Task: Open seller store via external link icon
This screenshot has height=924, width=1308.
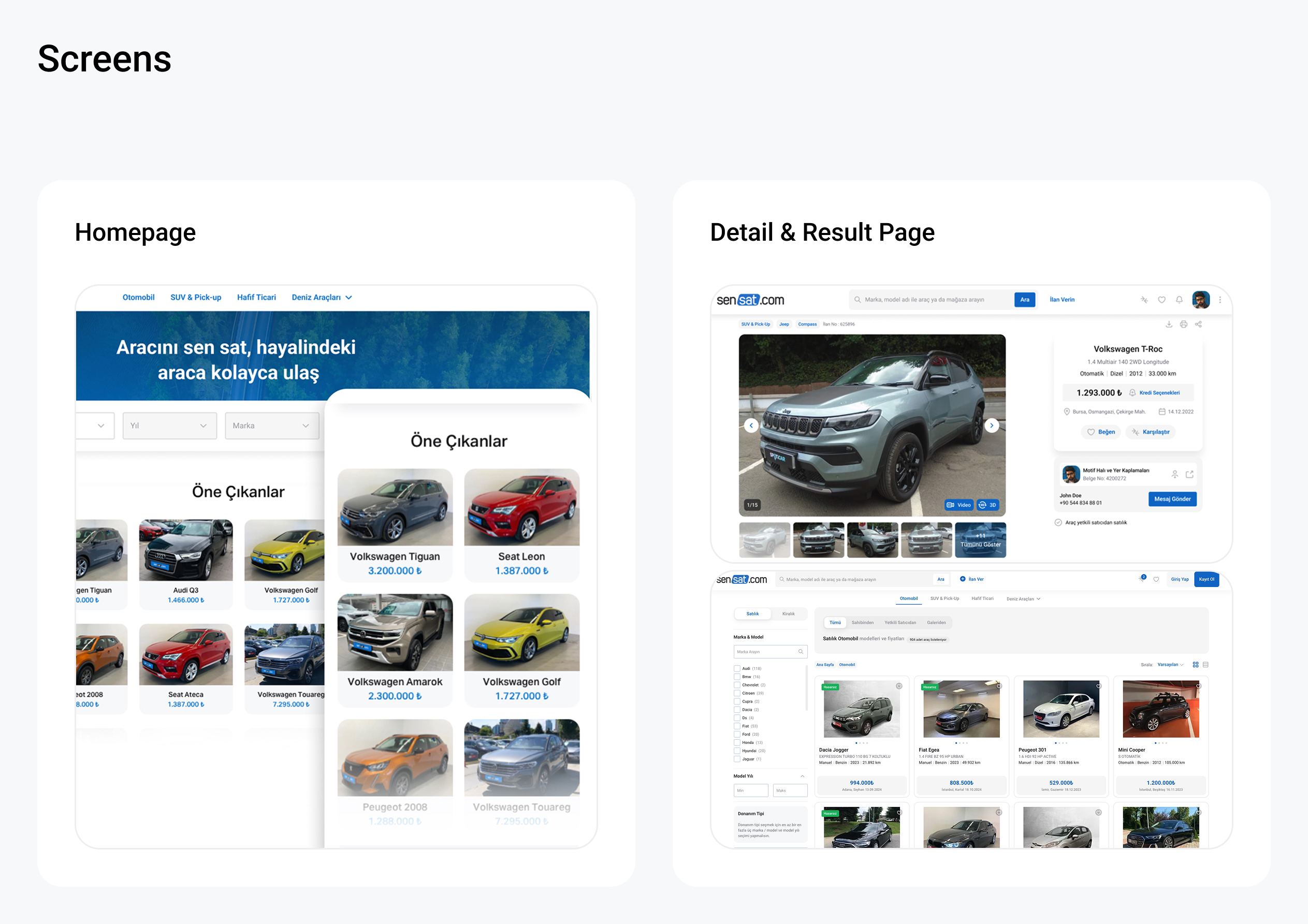Action: click(1189, 474)
